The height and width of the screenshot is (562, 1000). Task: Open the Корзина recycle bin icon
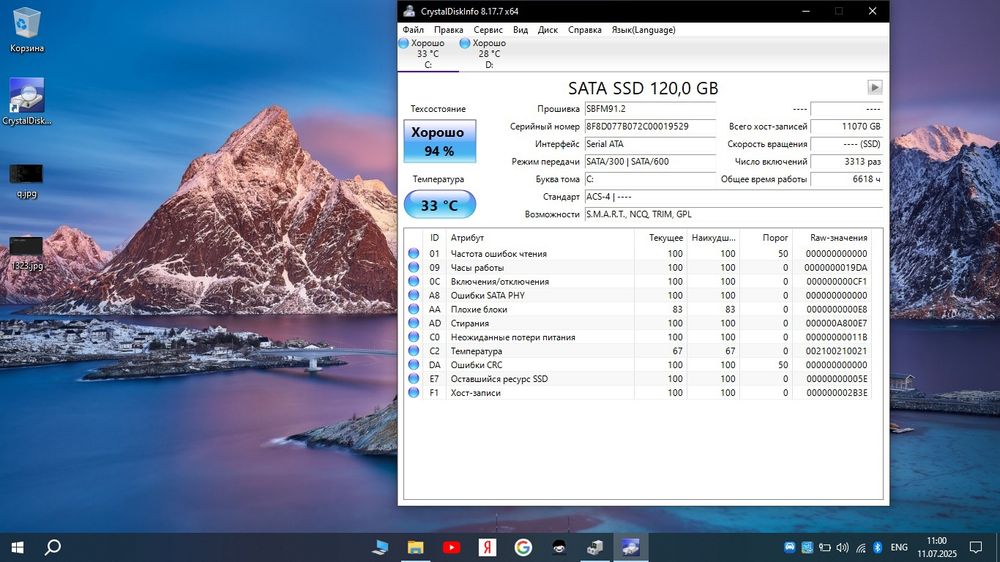tap(26, 30)
